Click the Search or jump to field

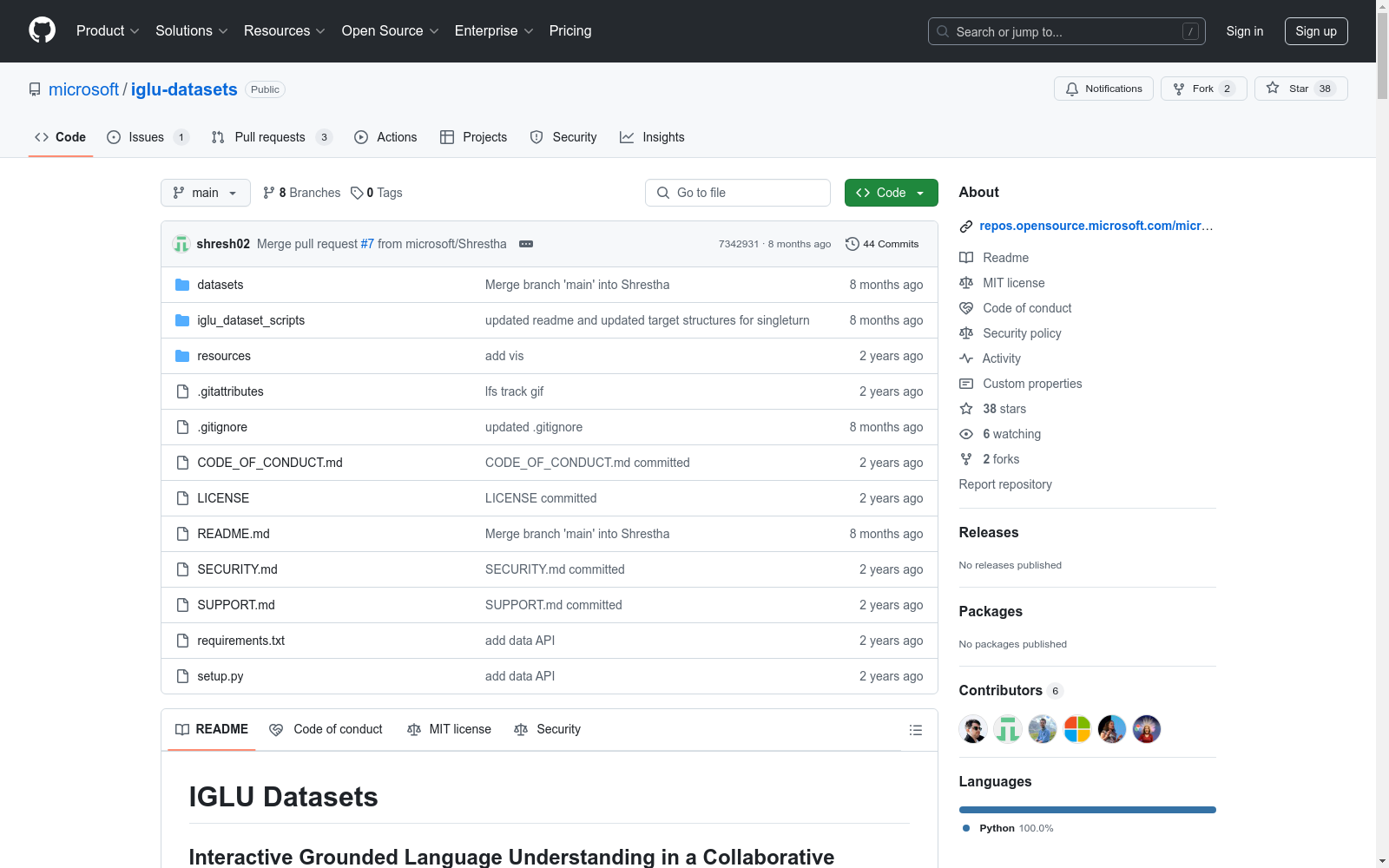(1067, 31)
